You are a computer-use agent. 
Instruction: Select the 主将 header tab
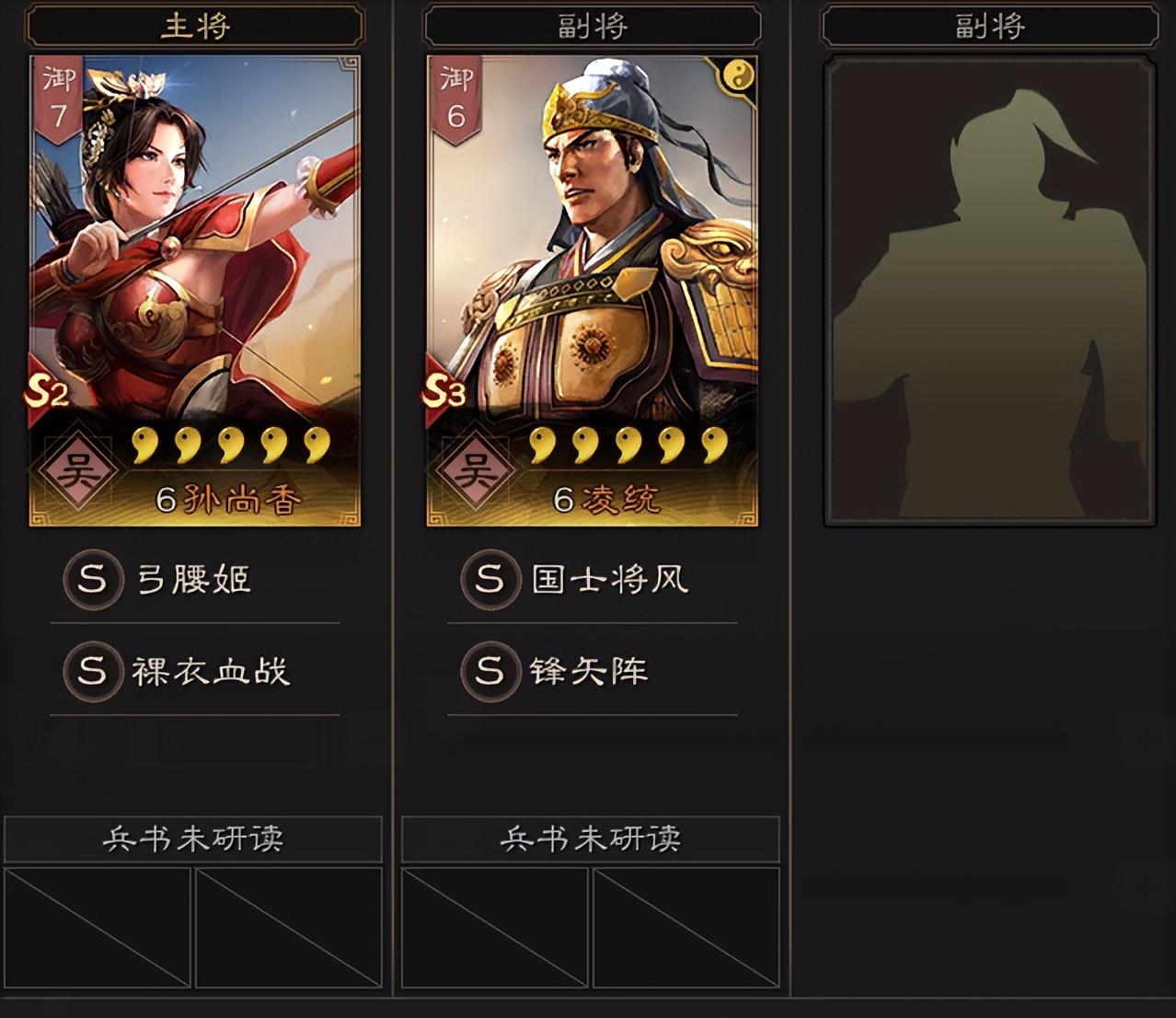coord(195,25)
